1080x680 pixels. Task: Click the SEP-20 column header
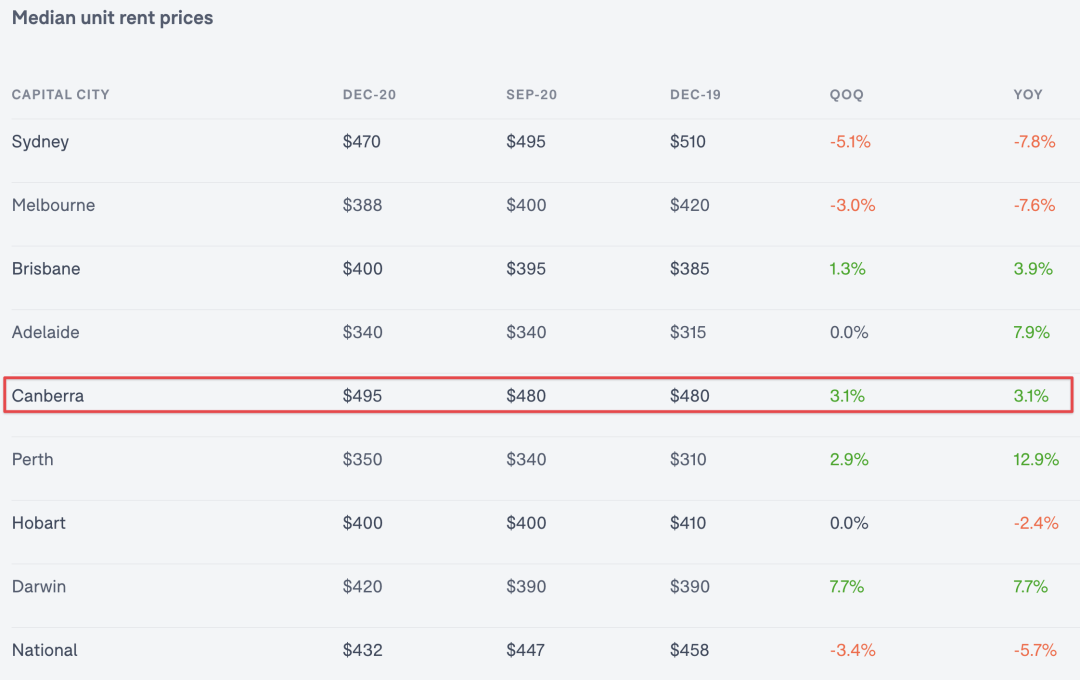[x=531, y=94]
